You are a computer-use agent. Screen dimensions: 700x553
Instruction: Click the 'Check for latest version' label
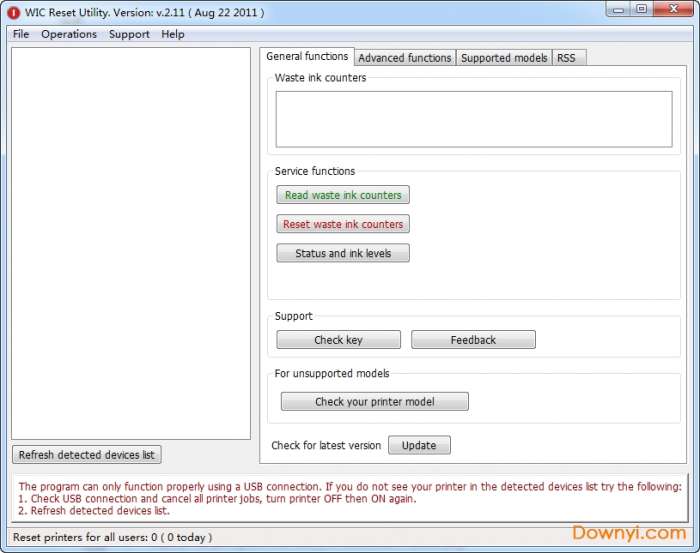tap(326, 445)
